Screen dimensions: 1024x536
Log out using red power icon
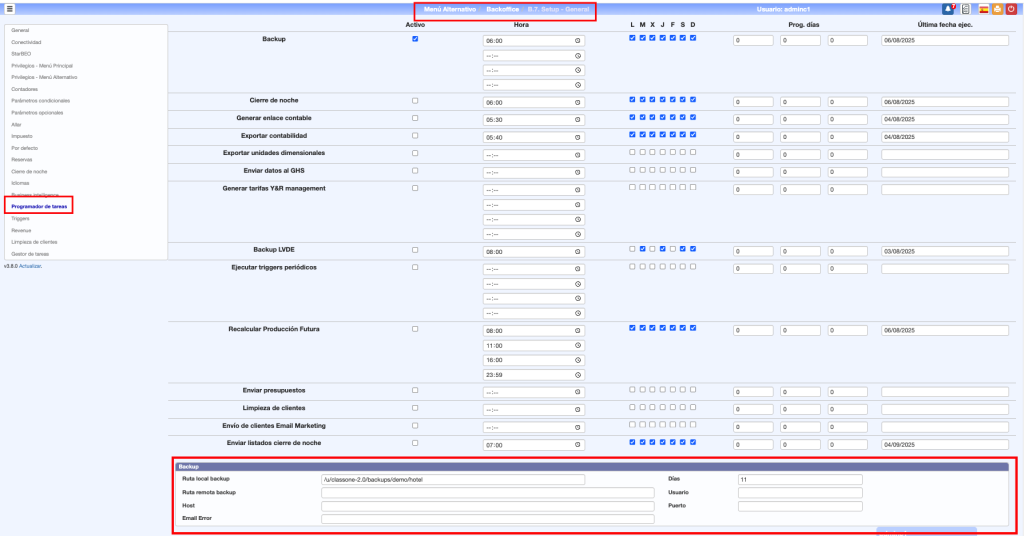(x=1011, y=9)
